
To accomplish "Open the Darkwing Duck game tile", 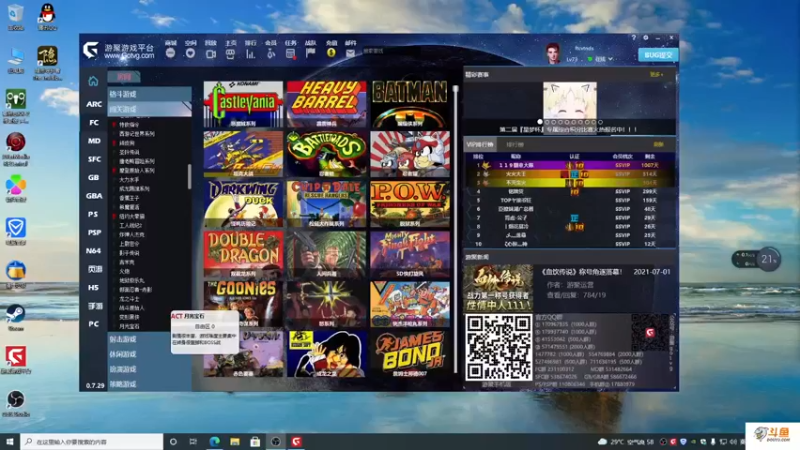I will [243, 204].
